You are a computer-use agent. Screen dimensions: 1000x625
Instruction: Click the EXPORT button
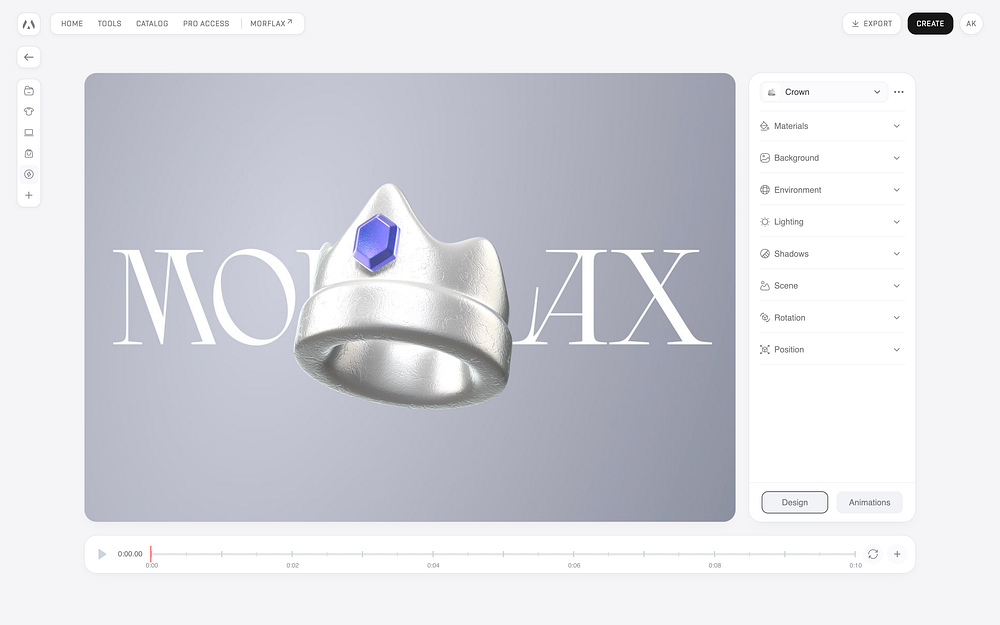pyautogui.click(x=872, y=24)
